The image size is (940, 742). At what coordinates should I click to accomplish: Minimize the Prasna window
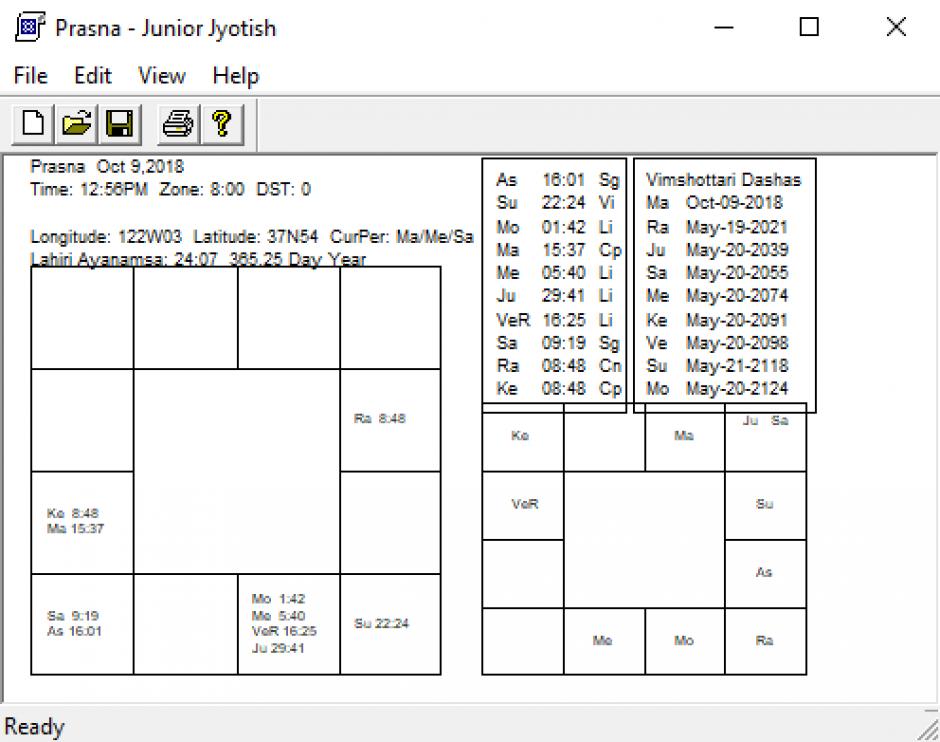click(x=724, y=28)
